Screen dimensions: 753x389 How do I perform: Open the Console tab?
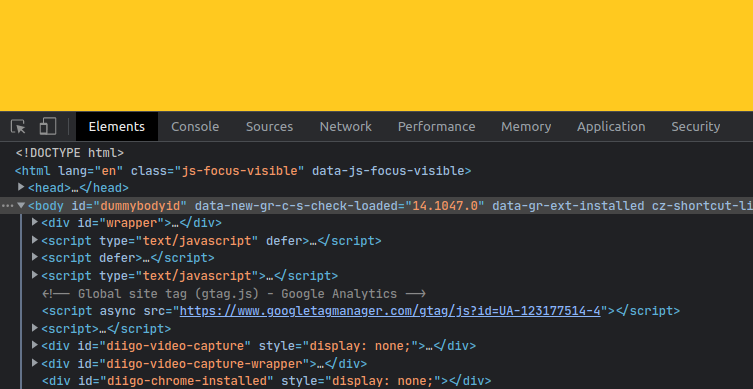[x=195, y=127]
